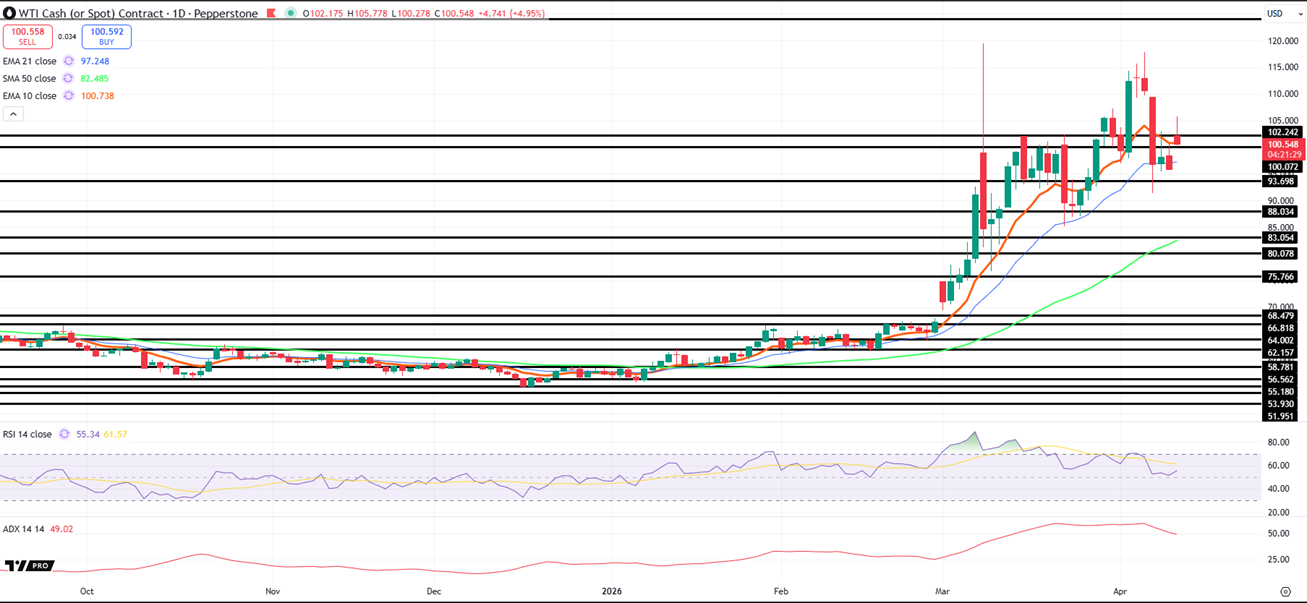Open the USD currency dropdown
The height and width of the screenshot is (603, 1307).
[1285, 13]
